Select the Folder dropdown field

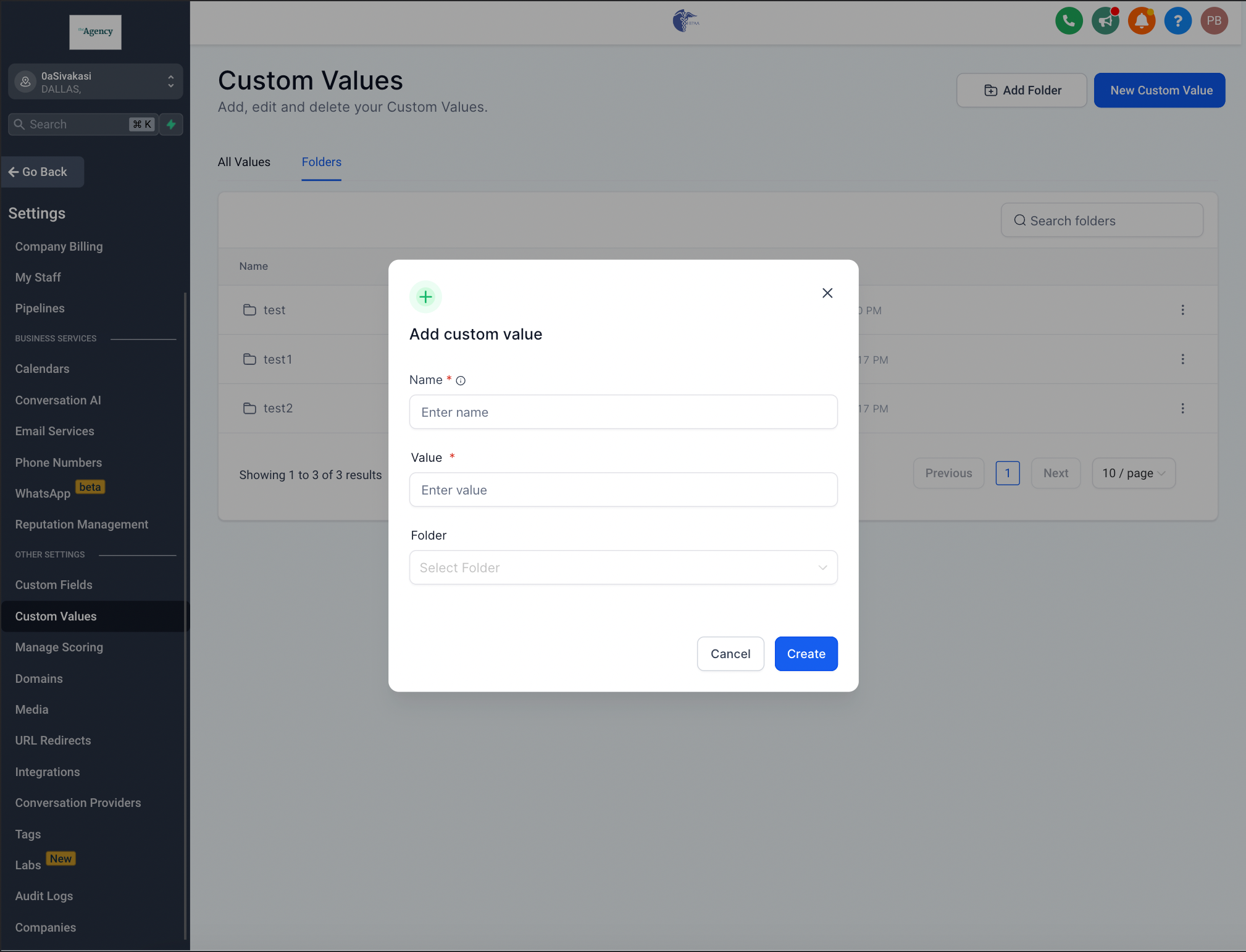coord(623,567)
